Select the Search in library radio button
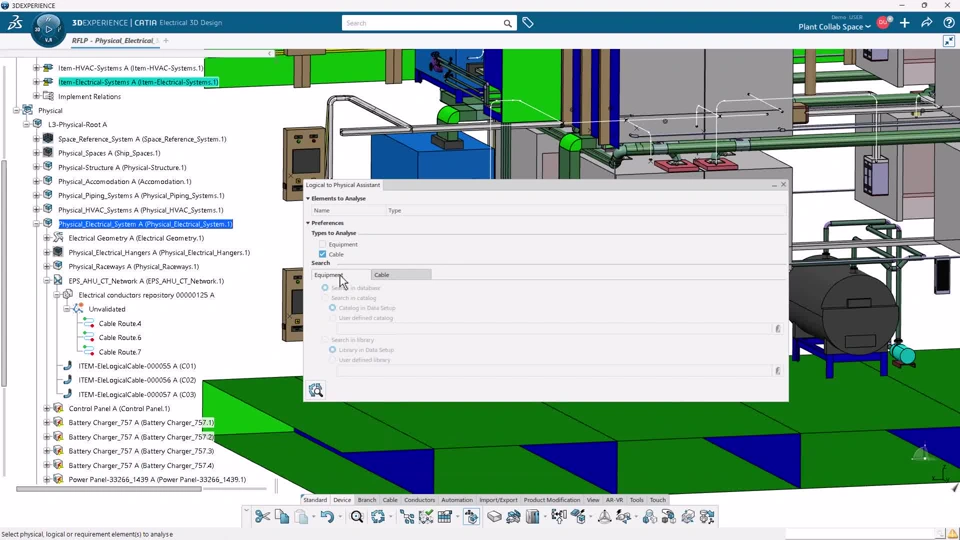The image size is (960, 540). click(x=325, y=340)
